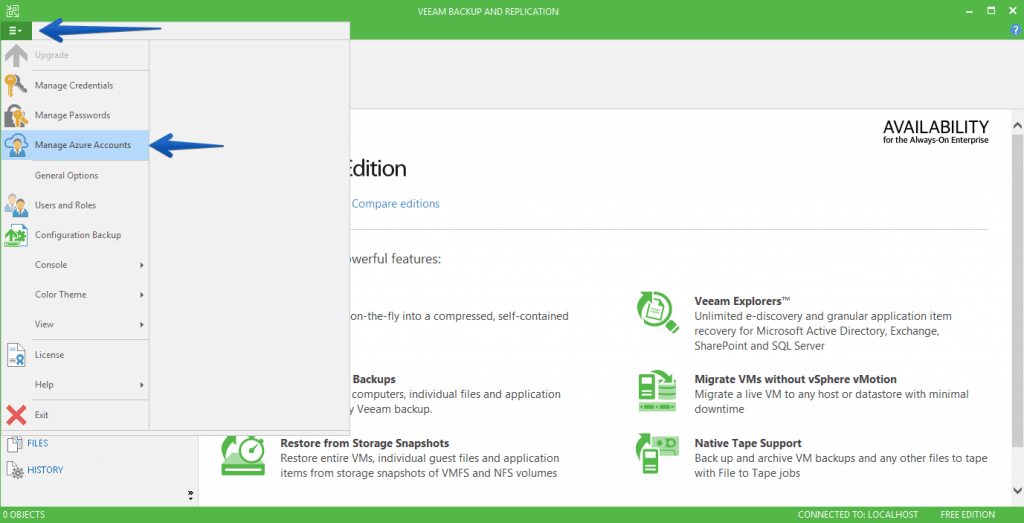This screenshot has height=523, width=1024.
Task: Toggle the main hamburger menu button
Action: (15, 31)
